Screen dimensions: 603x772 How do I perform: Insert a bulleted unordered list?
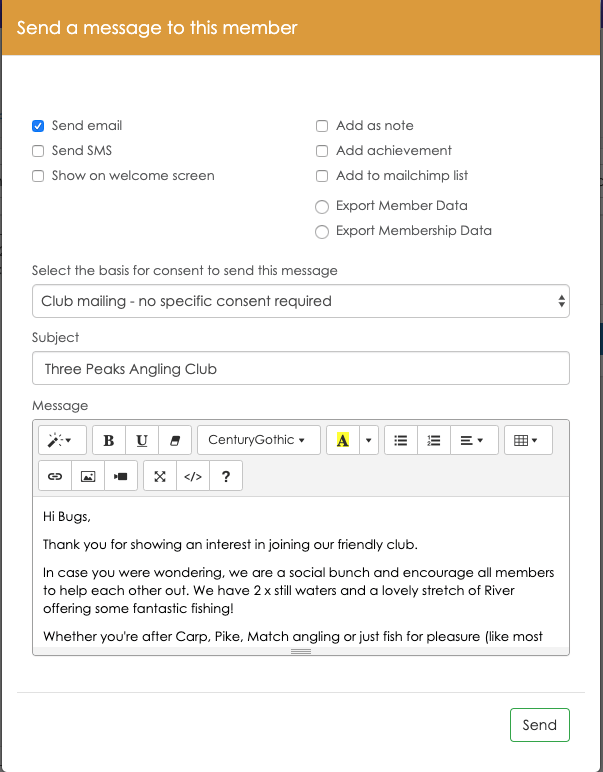pos(401,440)
